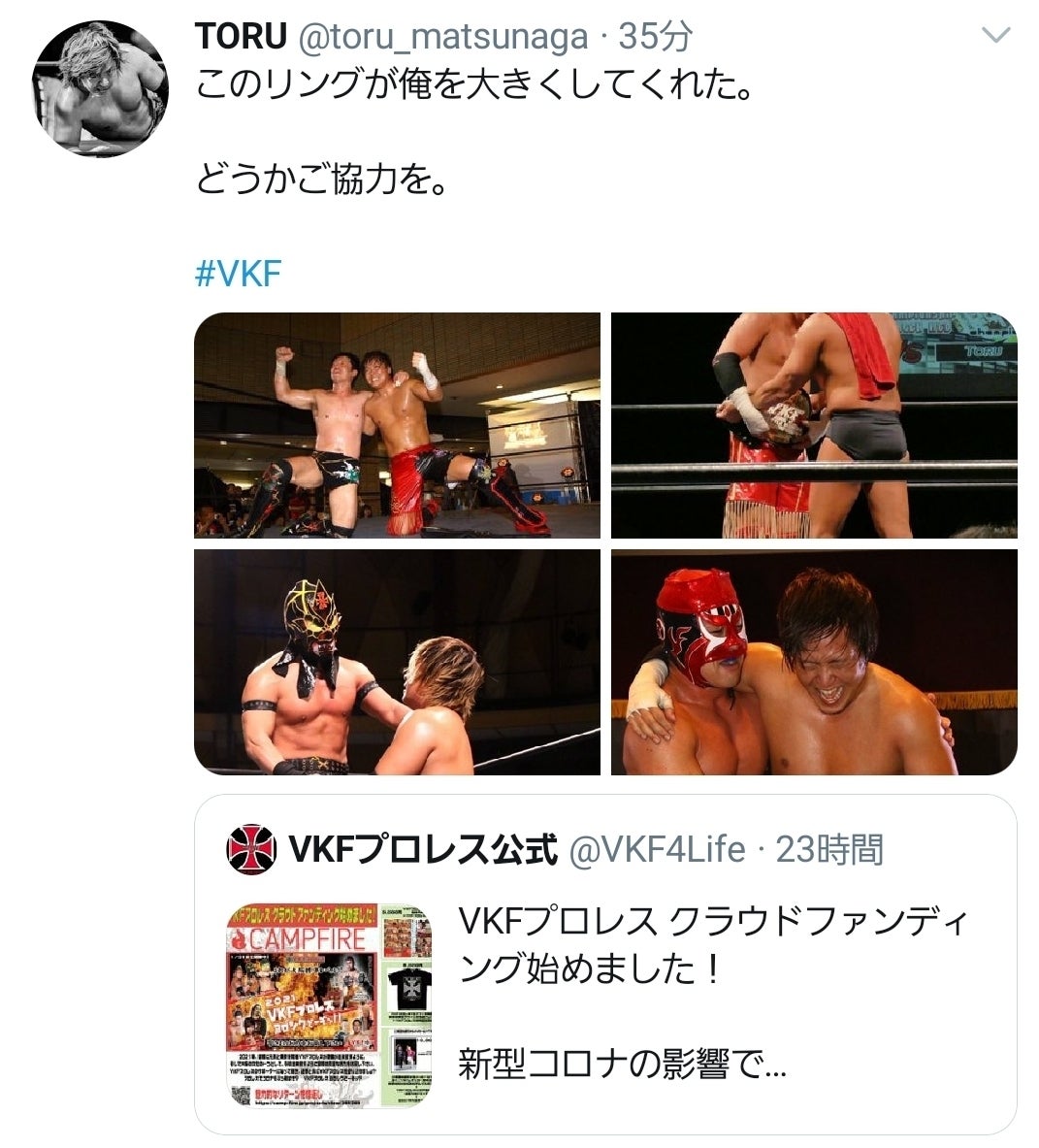Select the tweet text このリングが俺を大きくしてくれた
This screenshot has height=1148, width=1039.
coord(473,85)
